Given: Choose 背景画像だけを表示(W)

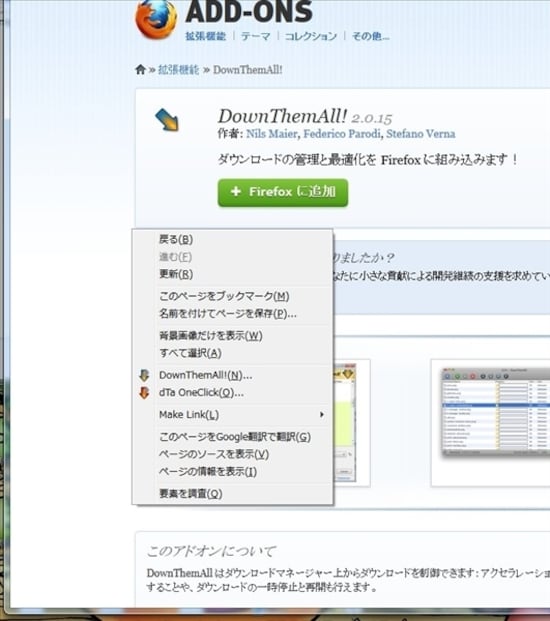Looking at the screenshot, I should point(233,336).
